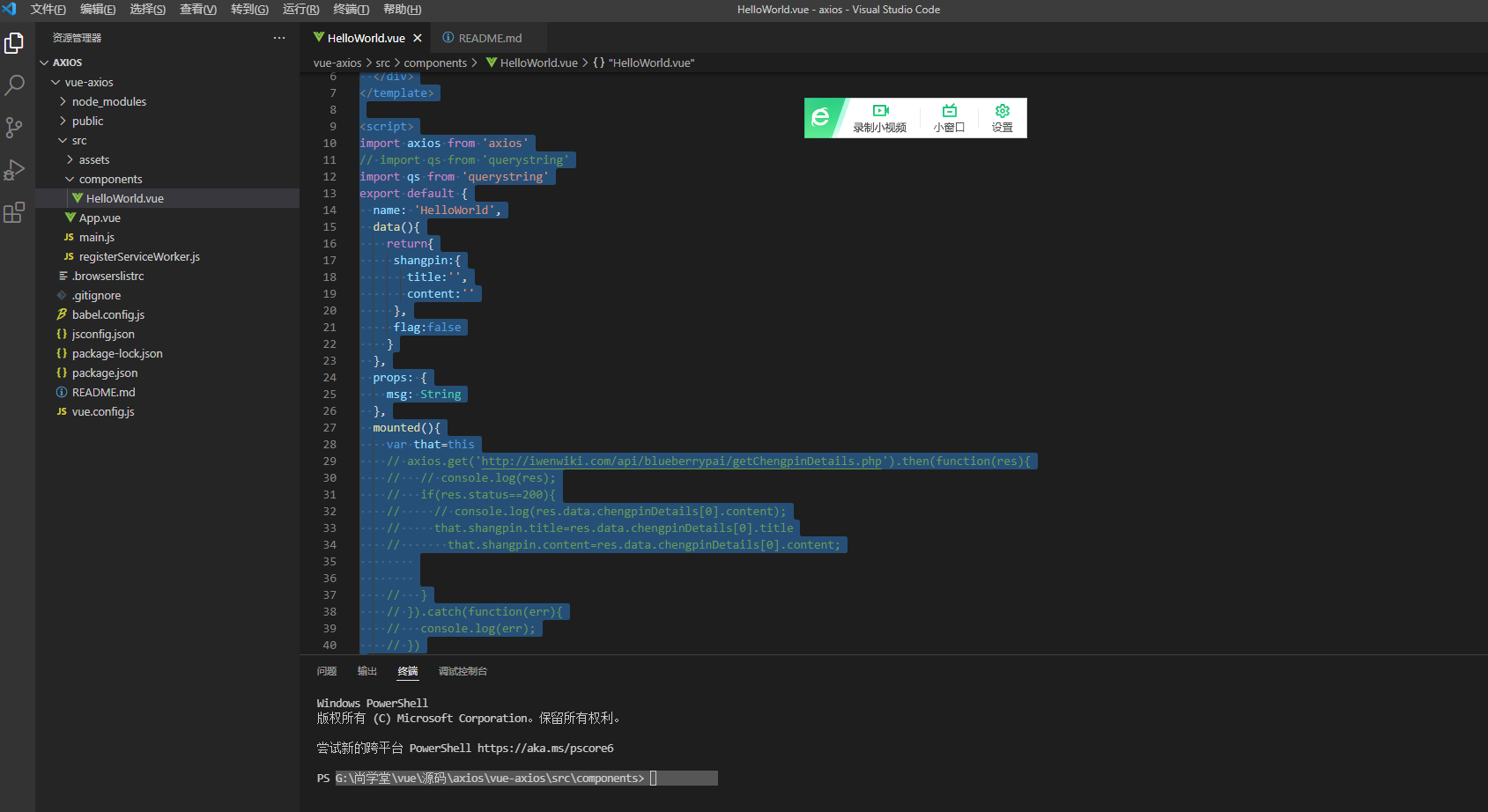Collapse the src folder
The height and width of the screenshot is (812, 1488).
[x=63, y=140]
